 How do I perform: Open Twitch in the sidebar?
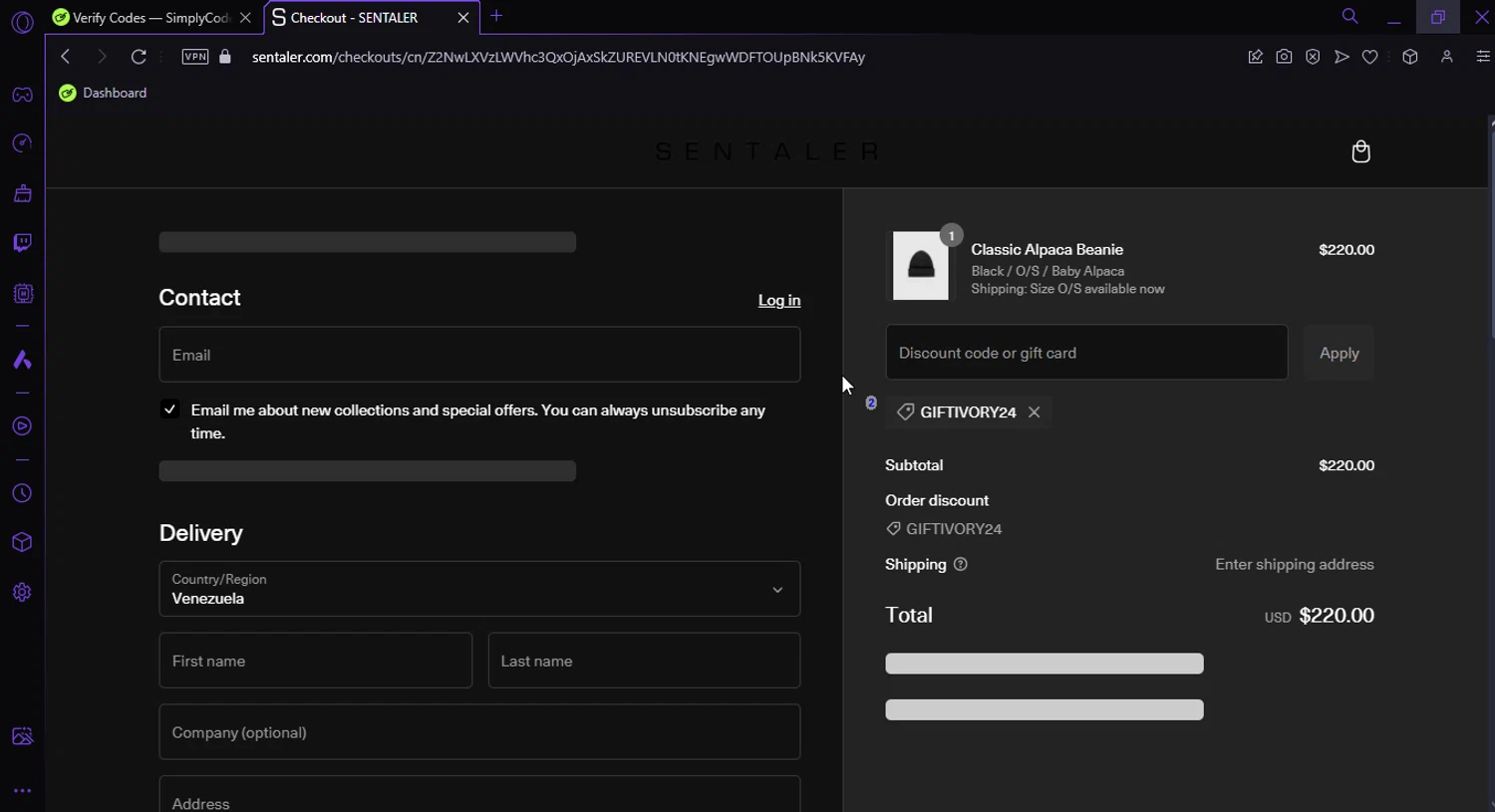coord(22,243)
